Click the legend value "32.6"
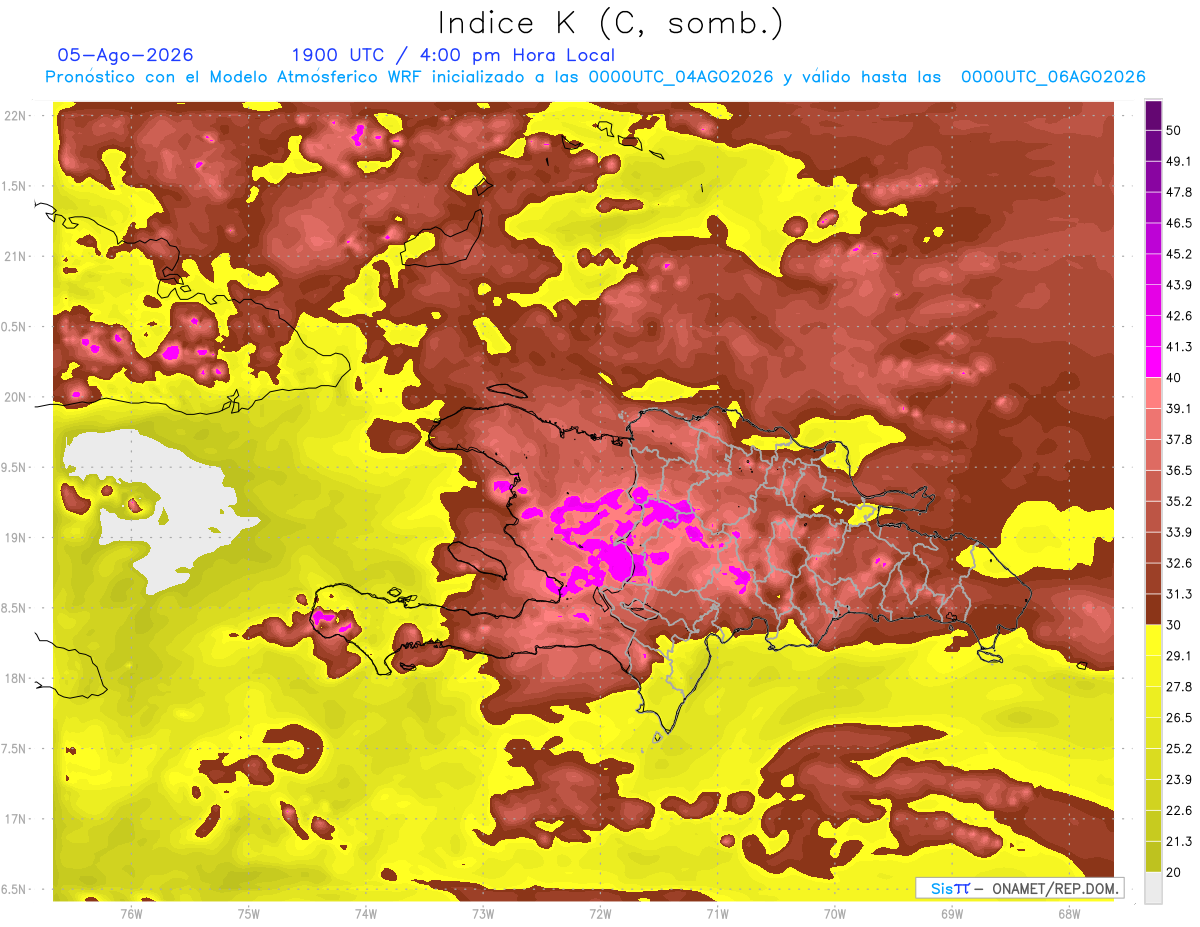The width and height of the screenshot is (1200, 927). tap(1178, 563)
